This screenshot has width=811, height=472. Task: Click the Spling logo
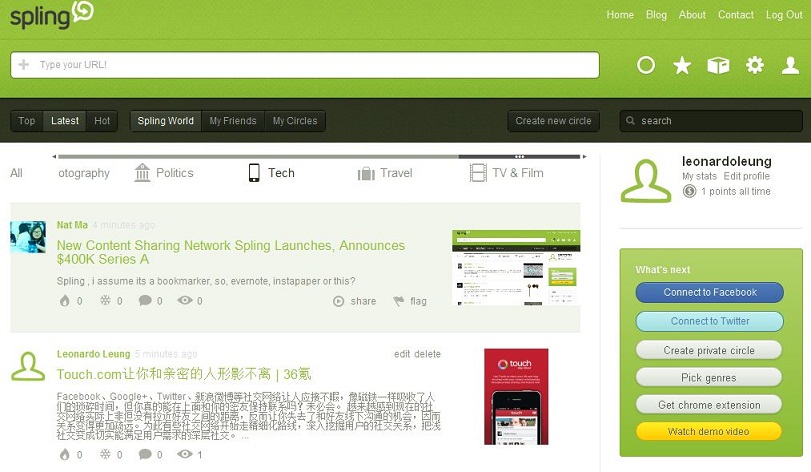click(52, 16)
